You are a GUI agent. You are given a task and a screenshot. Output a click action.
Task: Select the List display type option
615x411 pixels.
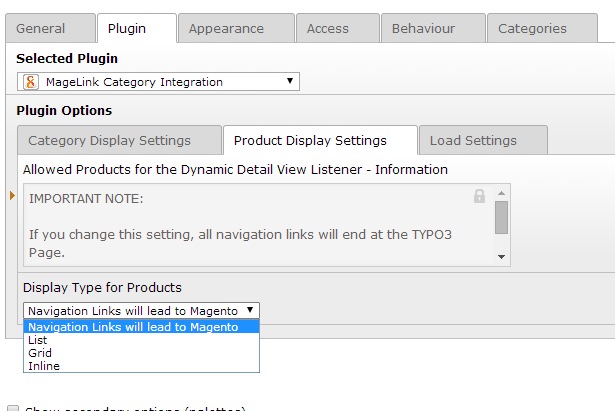pyautogui.click(x=38, y=340)
